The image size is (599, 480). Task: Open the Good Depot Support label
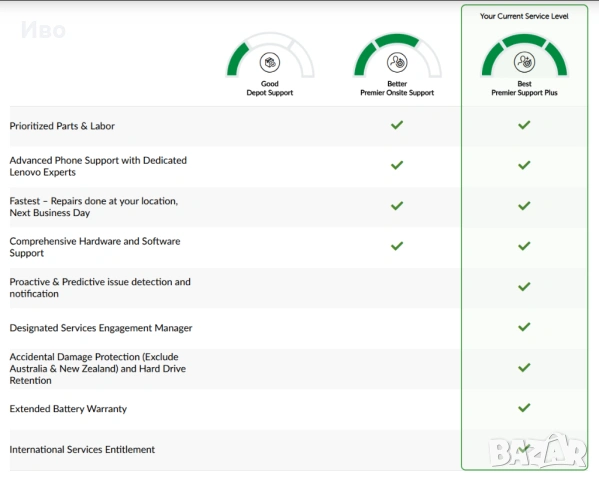[270, 88]
